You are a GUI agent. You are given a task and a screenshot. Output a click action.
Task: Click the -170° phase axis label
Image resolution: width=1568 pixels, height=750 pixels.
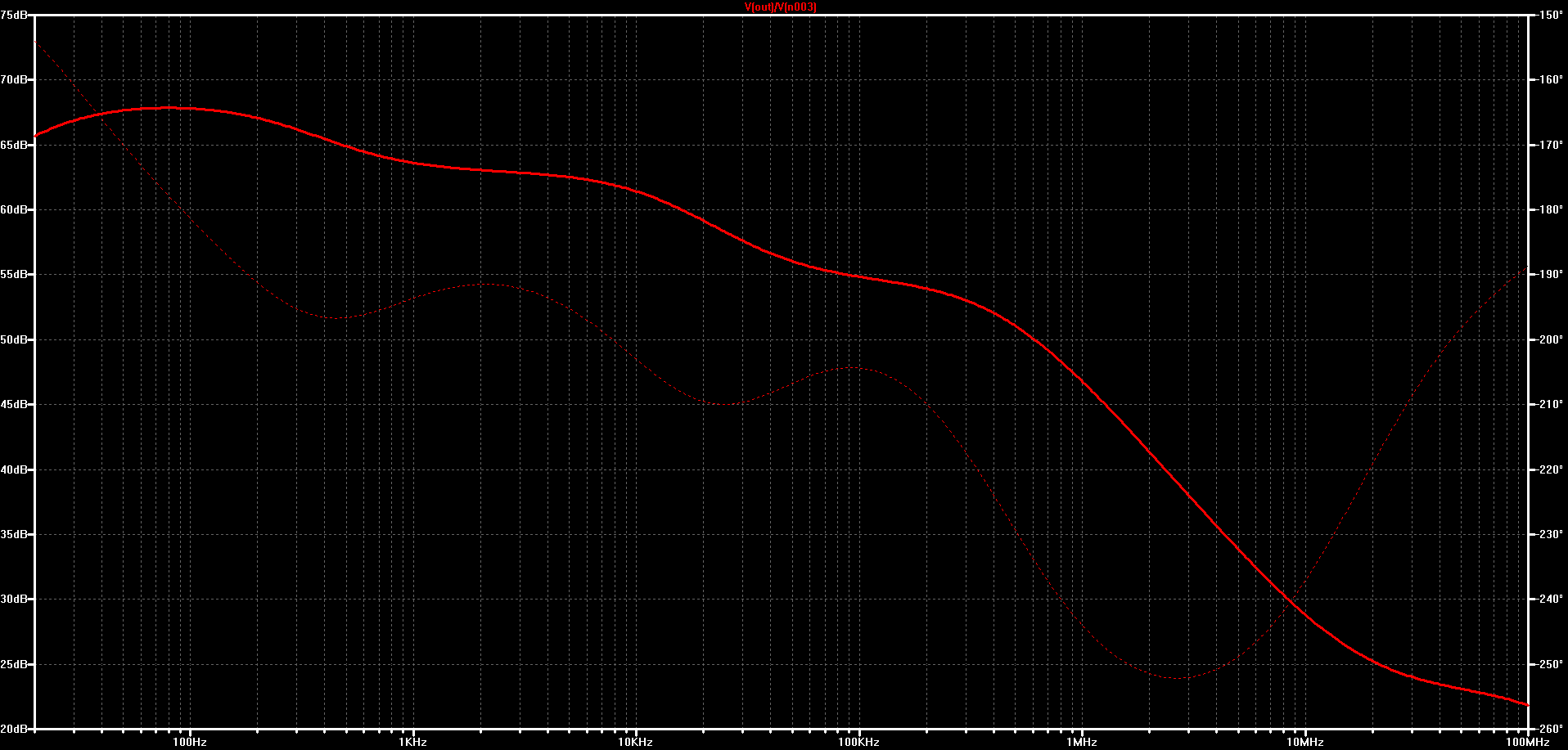(1550, 145)
